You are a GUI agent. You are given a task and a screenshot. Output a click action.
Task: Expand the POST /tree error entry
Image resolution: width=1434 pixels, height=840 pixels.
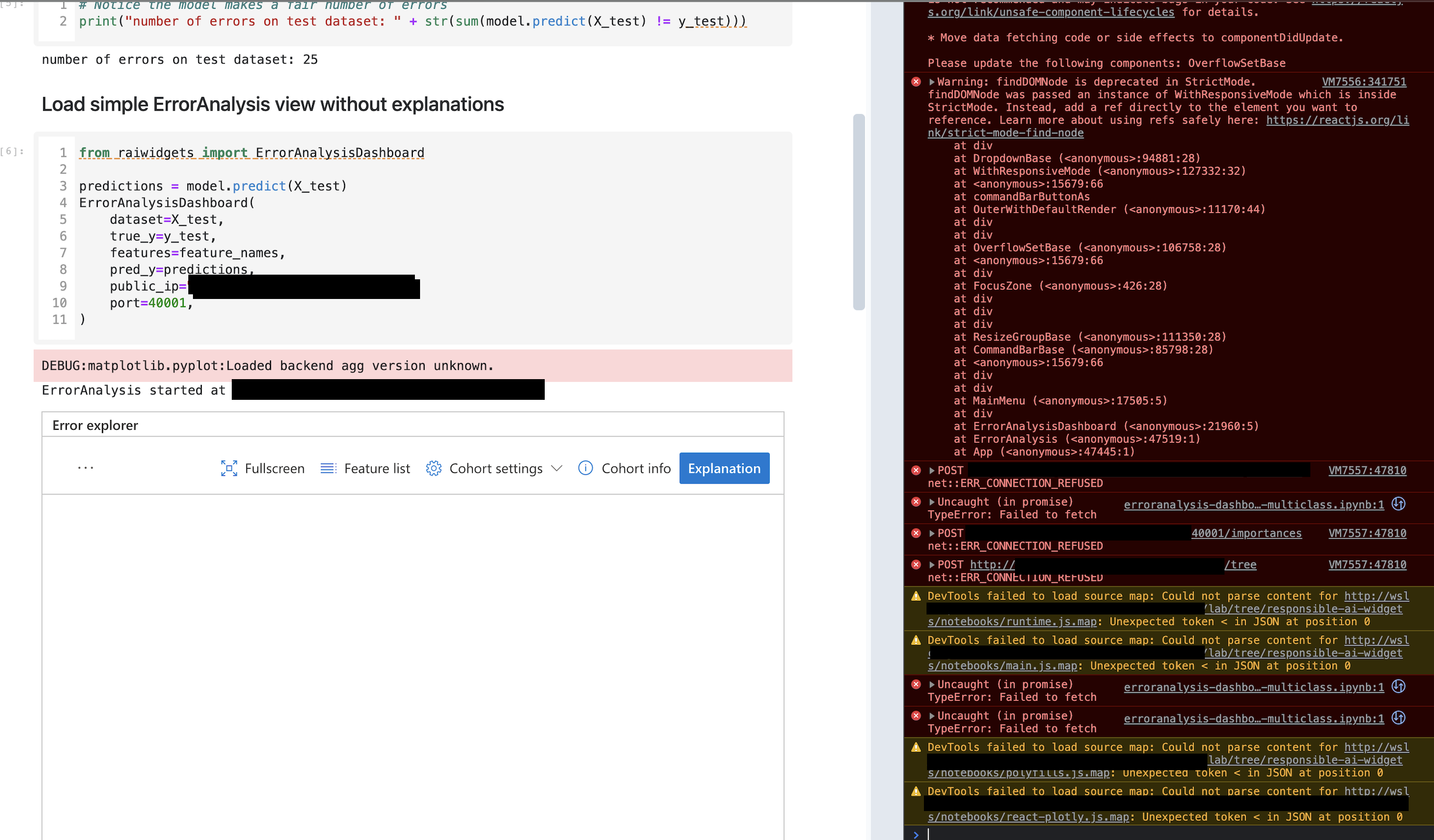[x=932, y=564]
